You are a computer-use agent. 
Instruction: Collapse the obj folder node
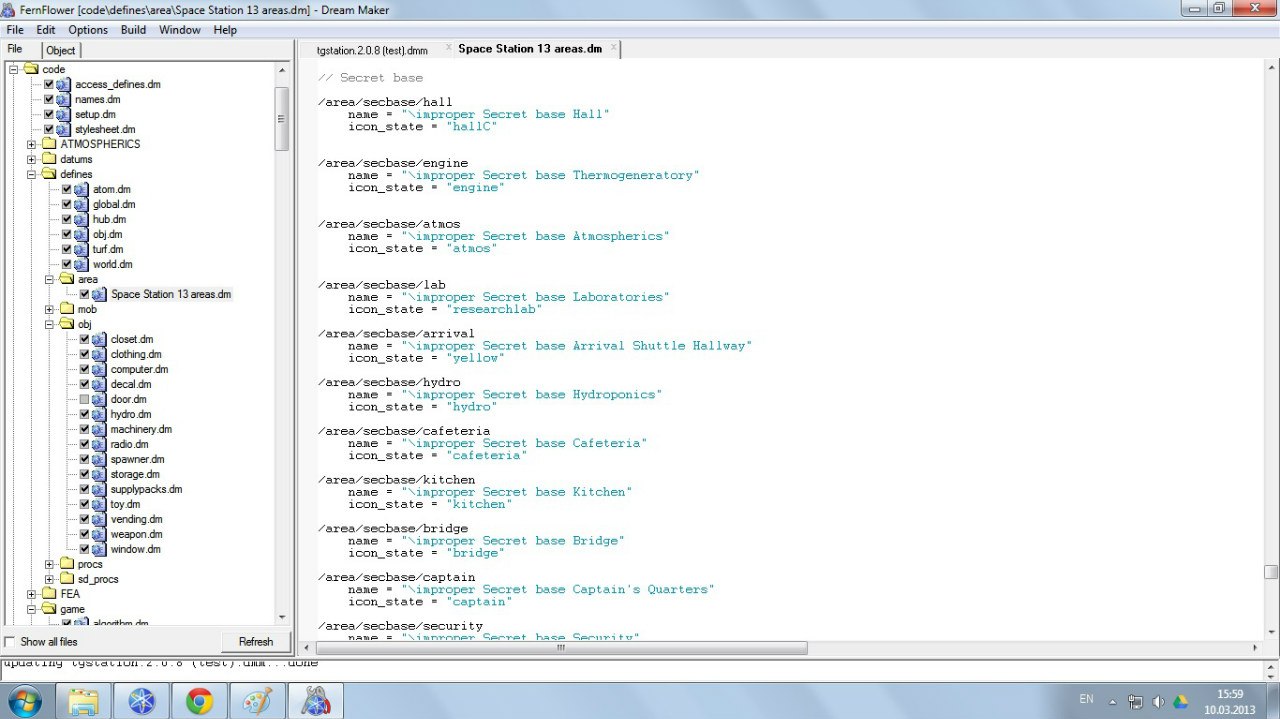(x=50, y=324)
